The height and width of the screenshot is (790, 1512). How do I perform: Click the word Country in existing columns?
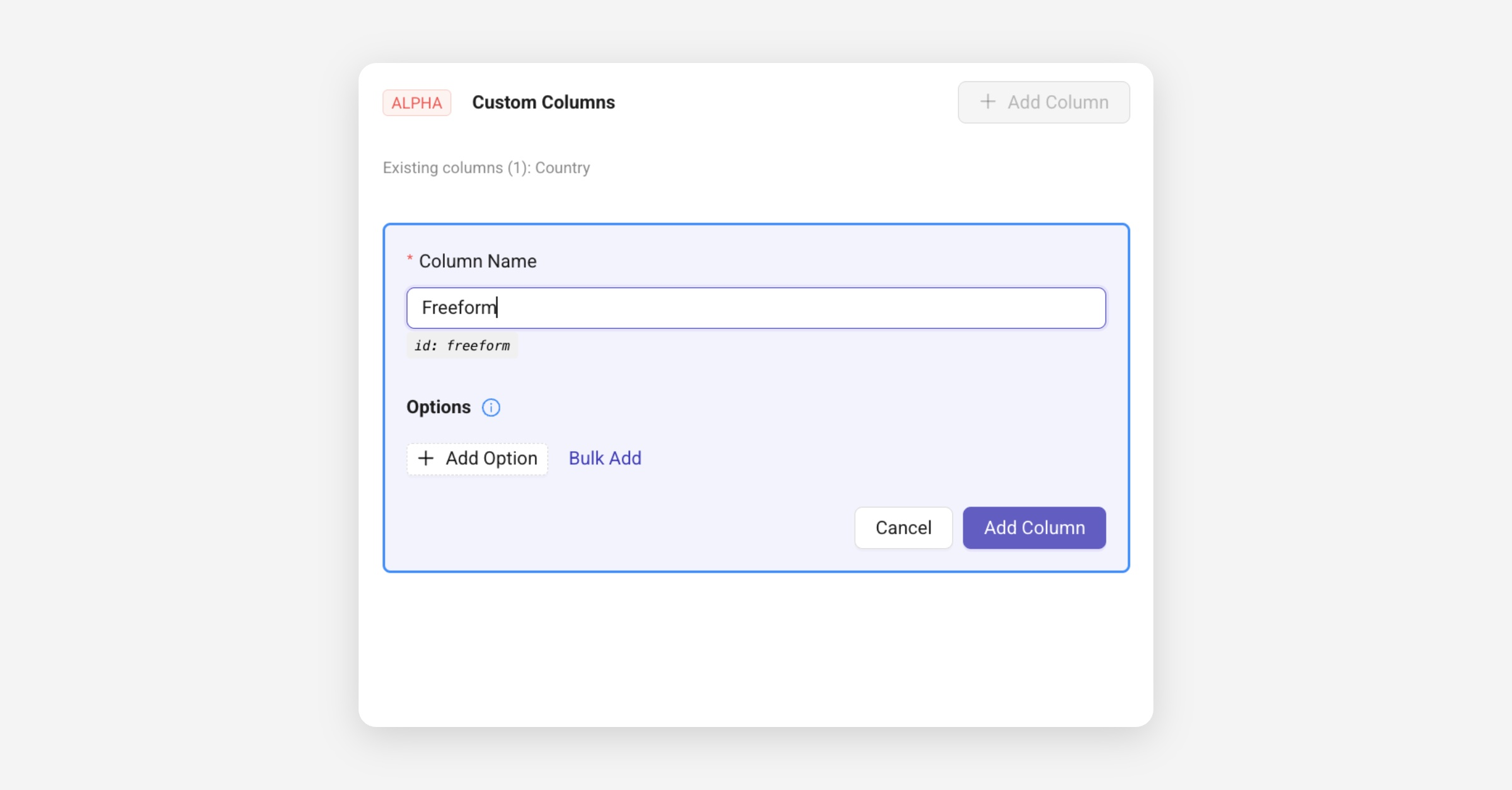tap(562, 168)
